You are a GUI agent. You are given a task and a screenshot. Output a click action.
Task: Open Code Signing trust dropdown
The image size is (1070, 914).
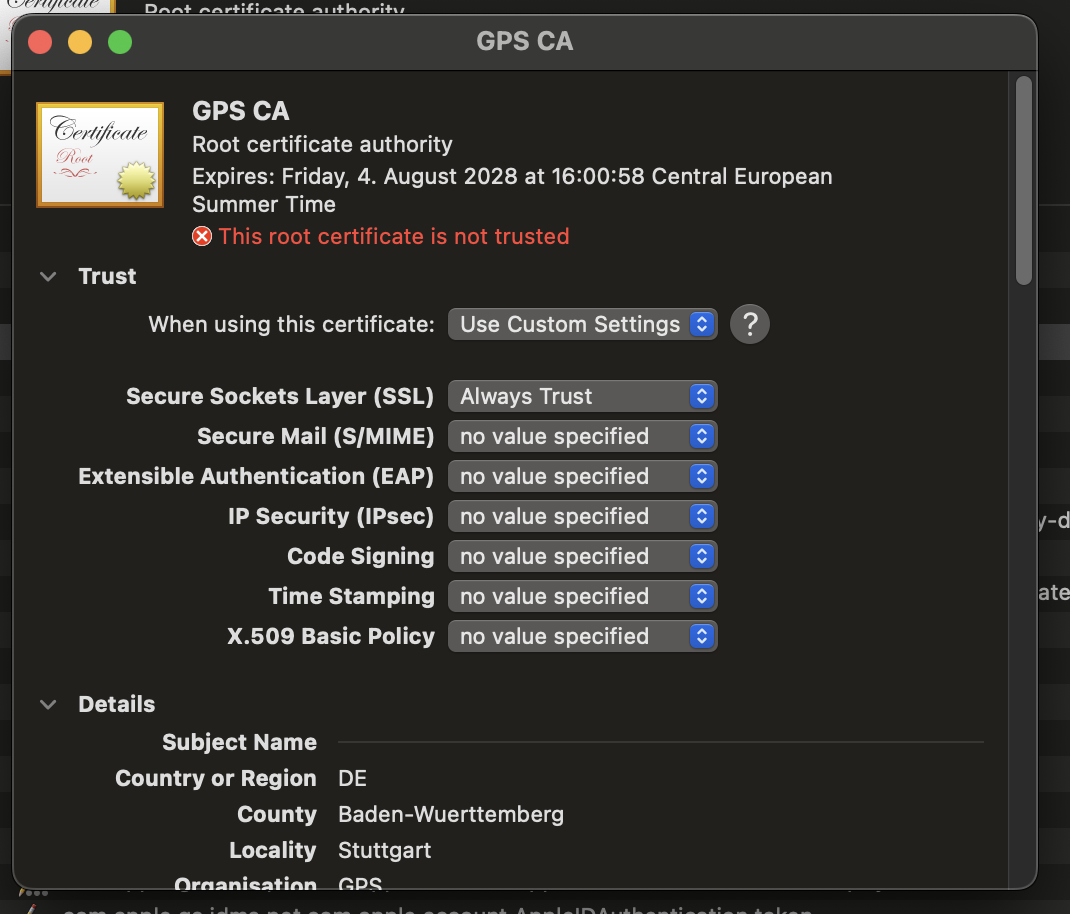tap(582, 557)
